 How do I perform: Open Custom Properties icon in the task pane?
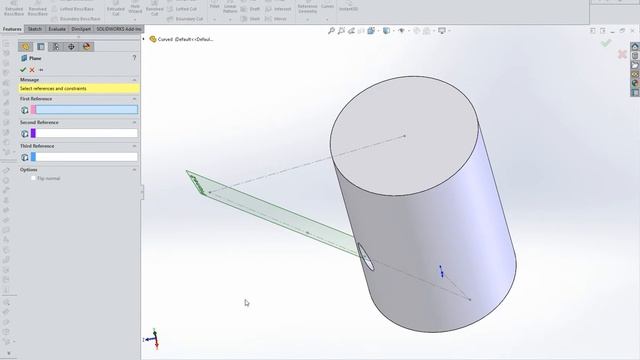(x=635, y=93)
